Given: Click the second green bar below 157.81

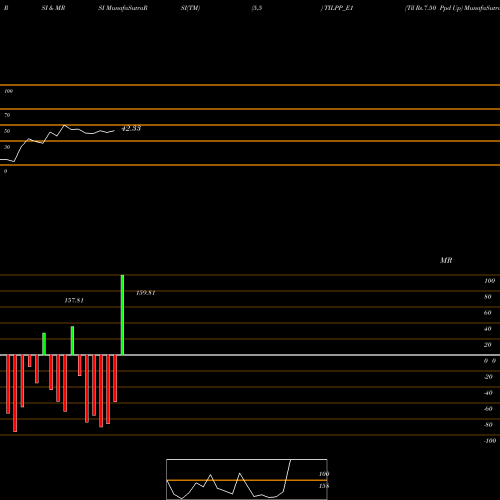Looking at the screenshot, I should coord(72,341).
